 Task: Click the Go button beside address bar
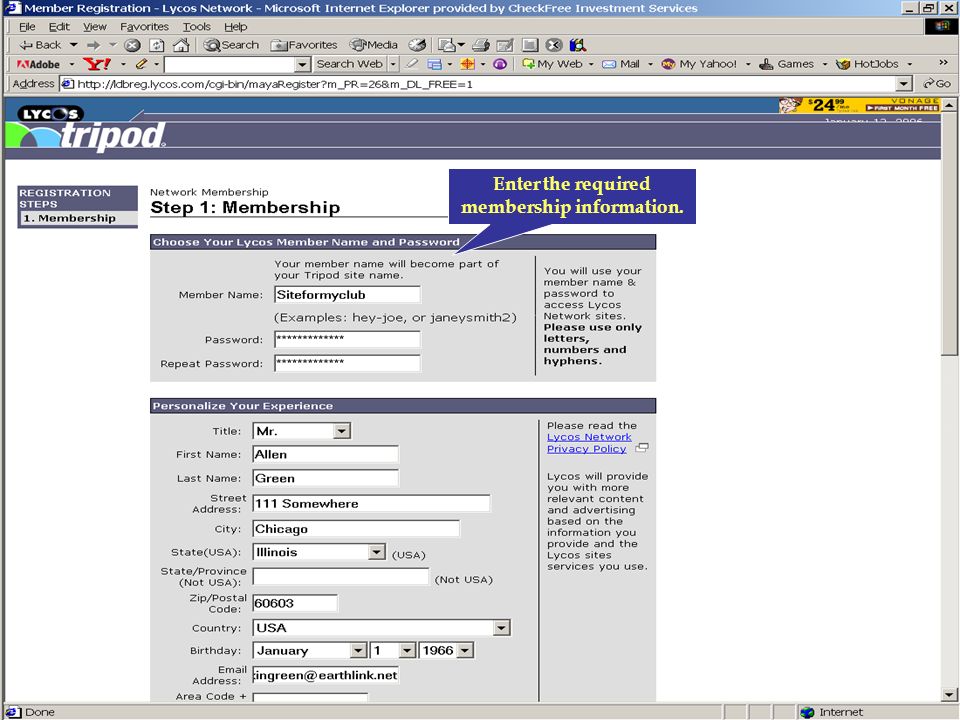937,84
